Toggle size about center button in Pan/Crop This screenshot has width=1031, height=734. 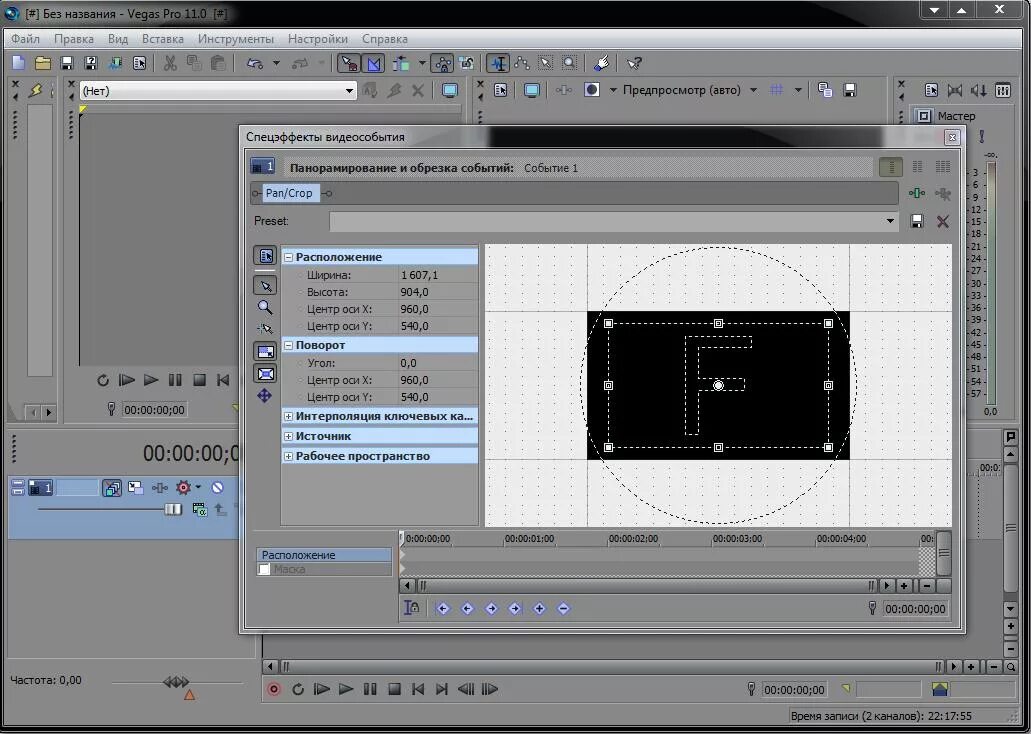point(265,374)
